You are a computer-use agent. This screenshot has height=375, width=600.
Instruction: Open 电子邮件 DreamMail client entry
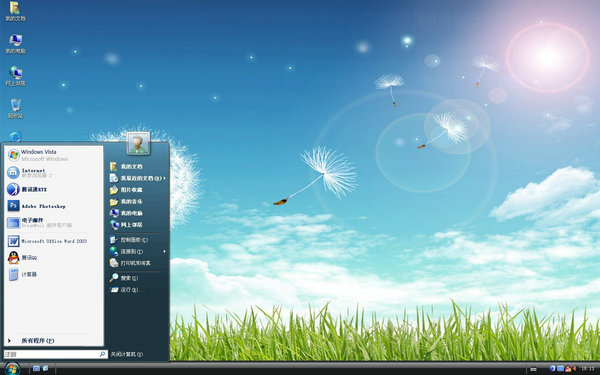click(54, 223)
